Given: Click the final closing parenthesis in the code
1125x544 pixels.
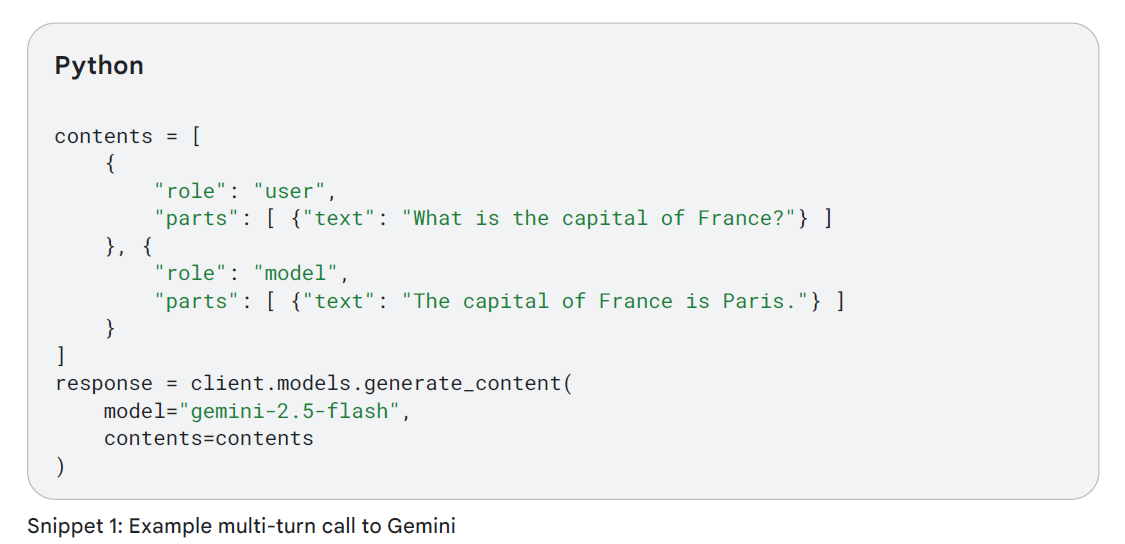Looking at the screenshot, I should click(61, 466).
